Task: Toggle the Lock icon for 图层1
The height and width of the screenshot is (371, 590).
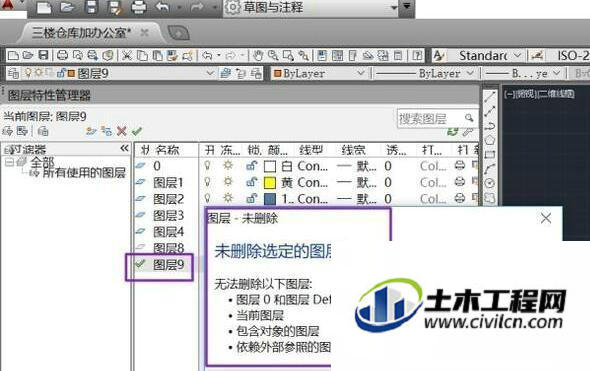Action: click(x=252, y=182)
